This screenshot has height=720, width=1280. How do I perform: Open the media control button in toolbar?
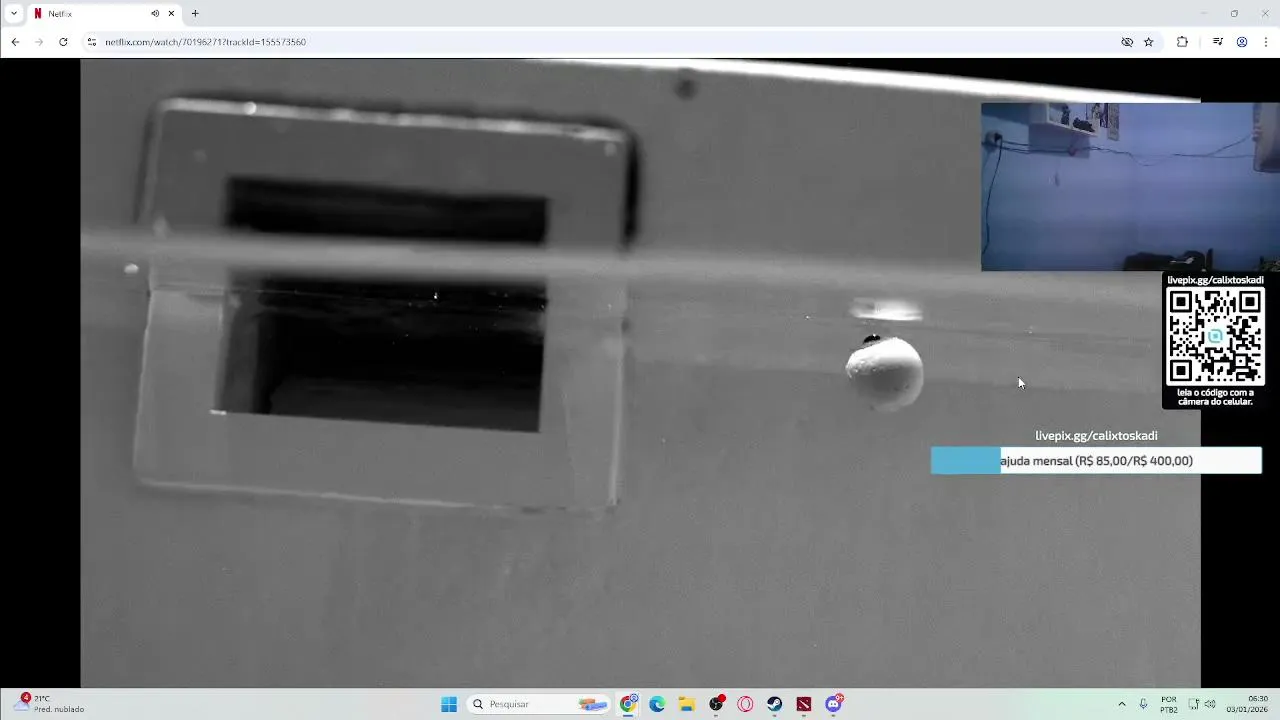click(1217, 42)
